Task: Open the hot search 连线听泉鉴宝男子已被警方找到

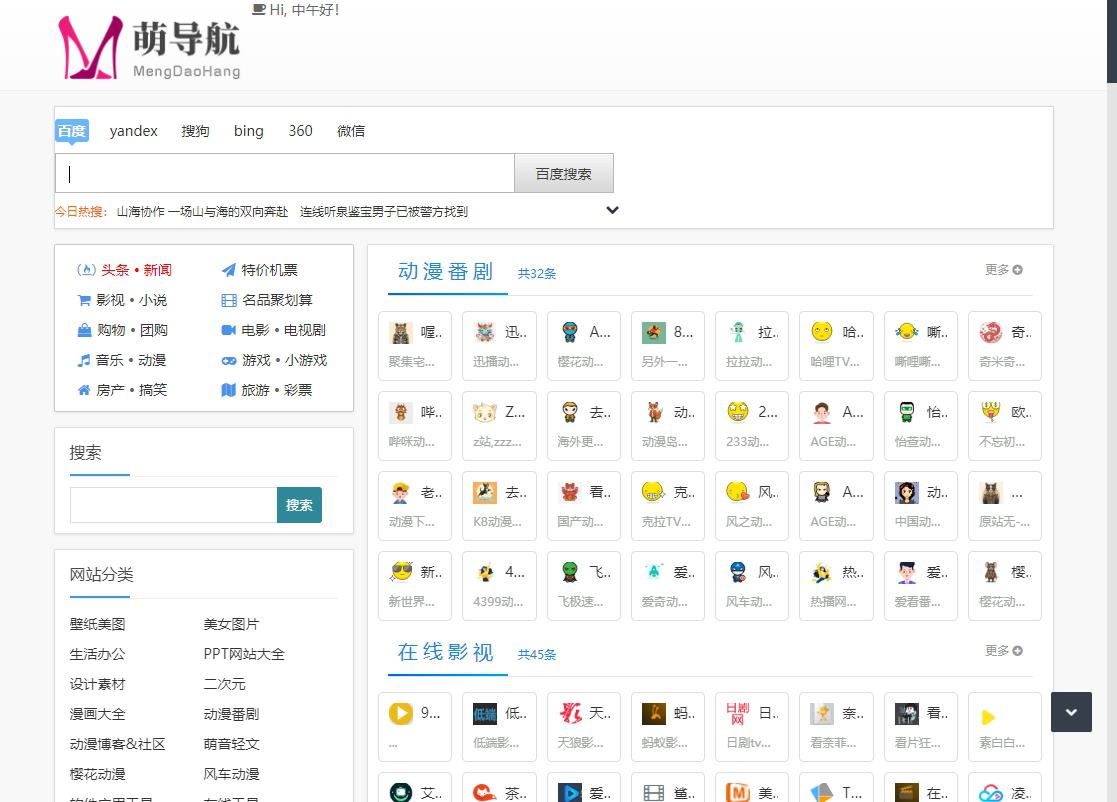Action: (384, 212)
